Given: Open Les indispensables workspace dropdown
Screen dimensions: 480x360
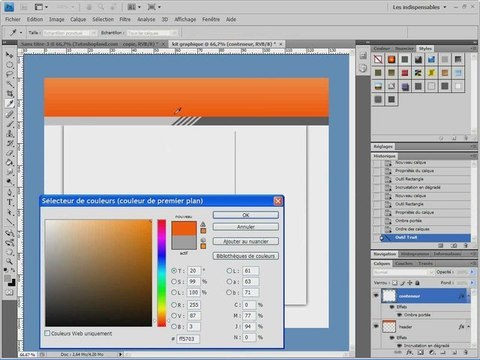Looking at the screenshot, I should tap(419, 7).
